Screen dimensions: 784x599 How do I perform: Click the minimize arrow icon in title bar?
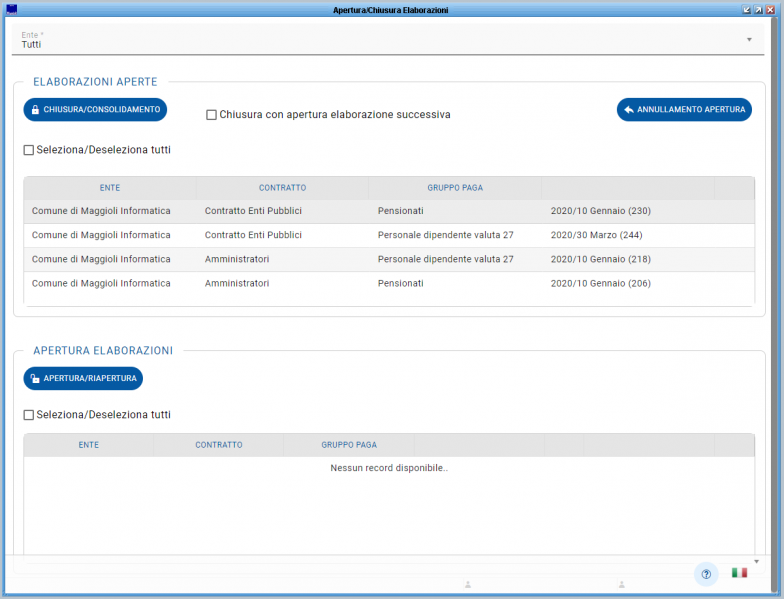[746, 9]
